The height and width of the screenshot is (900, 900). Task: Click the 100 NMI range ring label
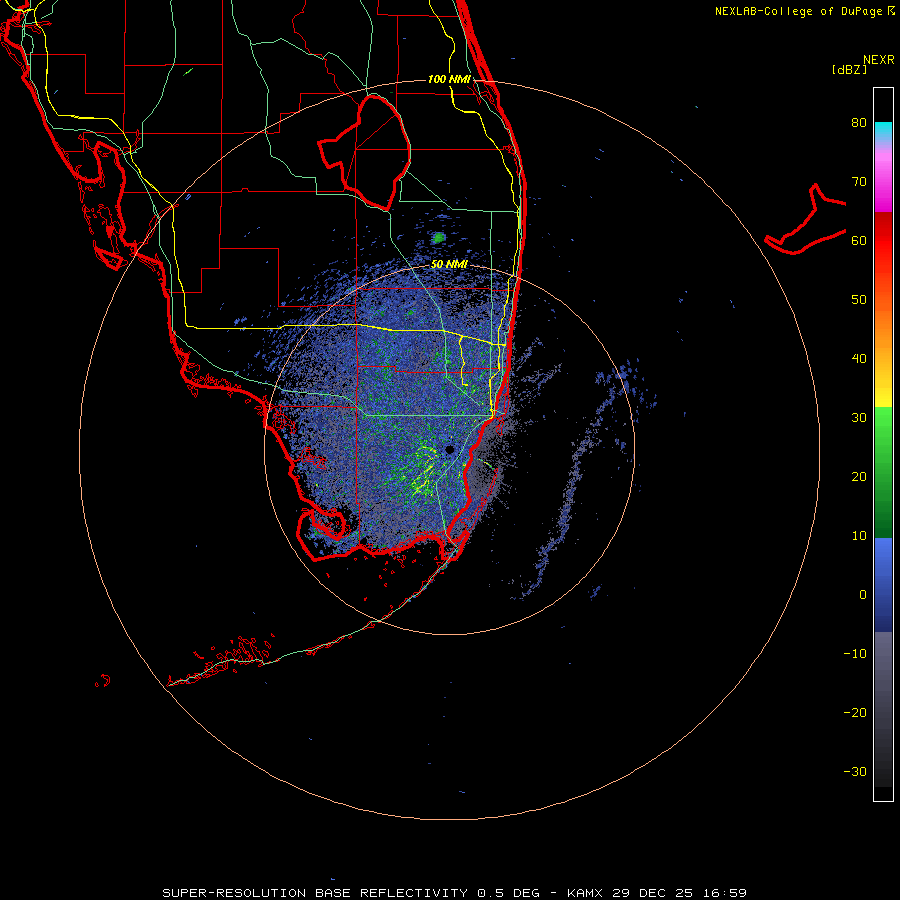[449, 79]
